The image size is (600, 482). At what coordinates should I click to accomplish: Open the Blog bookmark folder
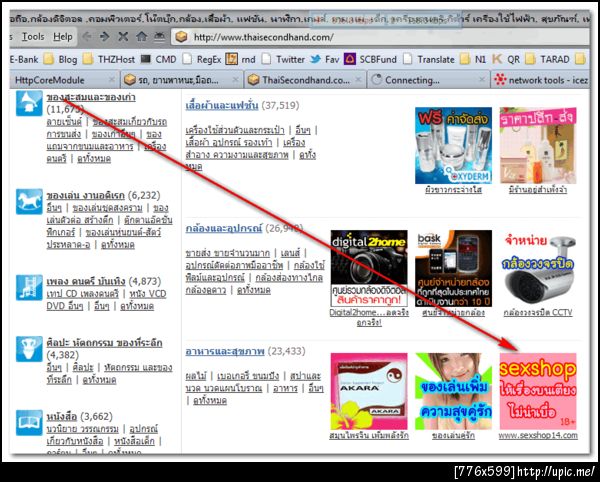coord(61,59)
